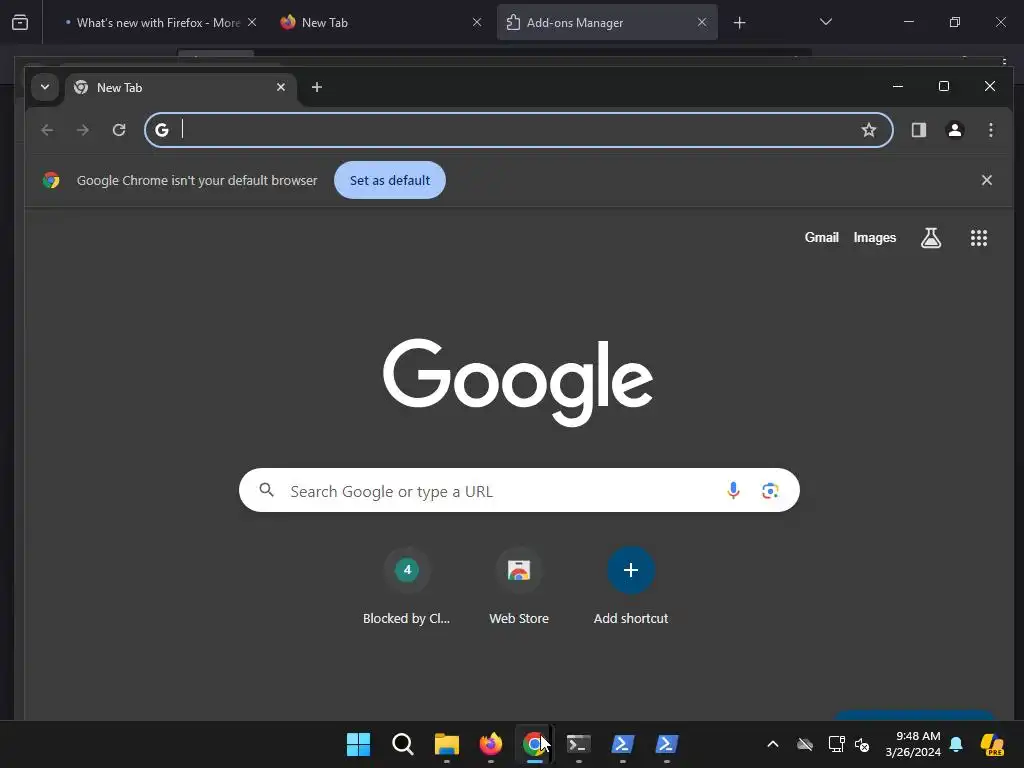Open the Google apps grid

pyautogui.click(x=978, y=238)
